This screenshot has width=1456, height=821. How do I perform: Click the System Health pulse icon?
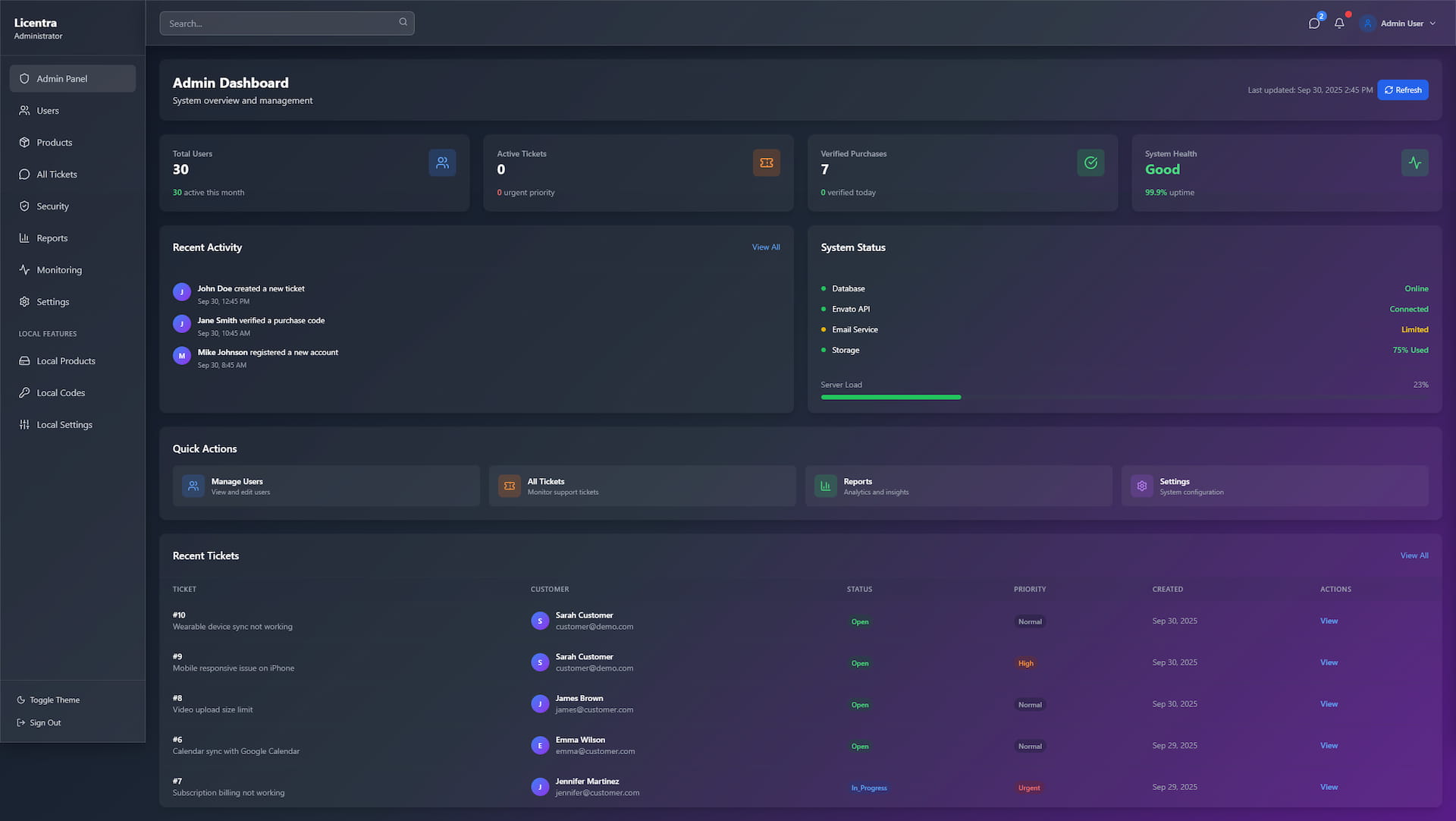pos(1414,162)
